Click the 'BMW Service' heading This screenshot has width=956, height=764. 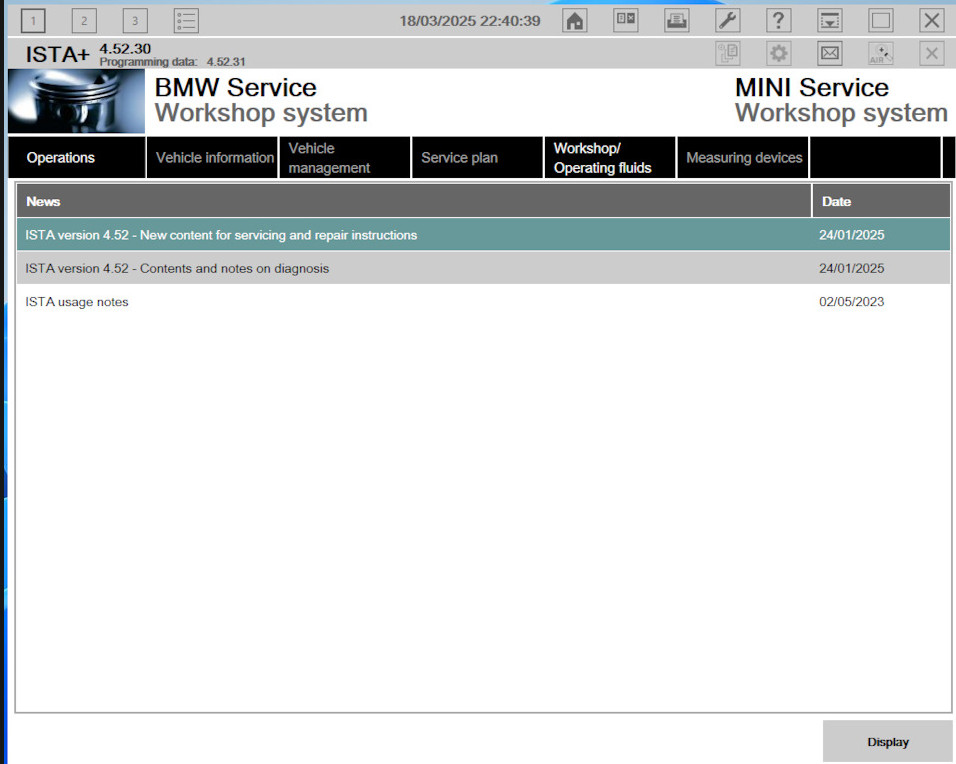(236, 88)
